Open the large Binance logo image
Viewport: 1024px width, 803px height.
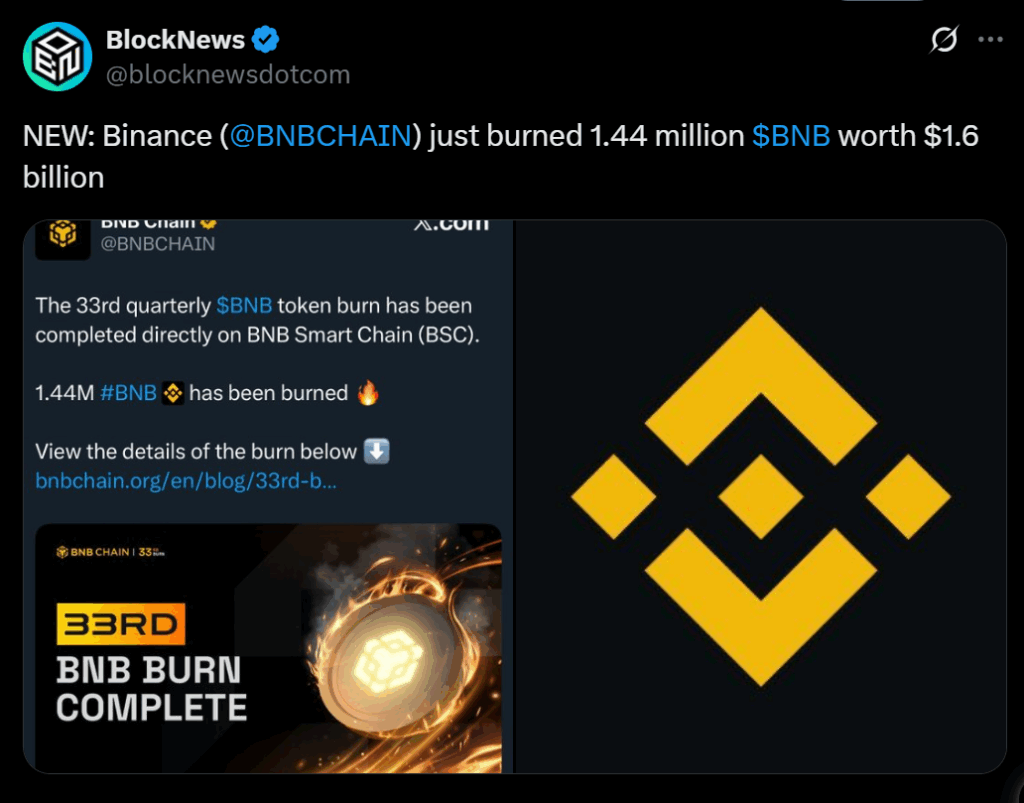click(760, 496)
